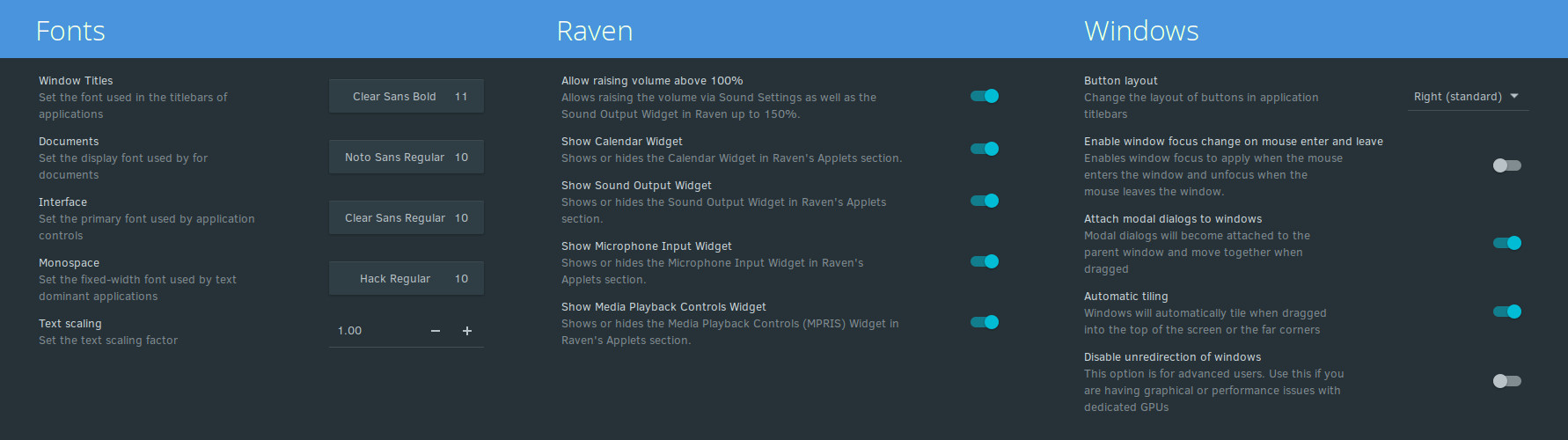Viewport: 1568px width, 440px height.
Task: Toggle Show Microphone Input Widget switch
Action: pyautogui.click(x=984, y=261)
